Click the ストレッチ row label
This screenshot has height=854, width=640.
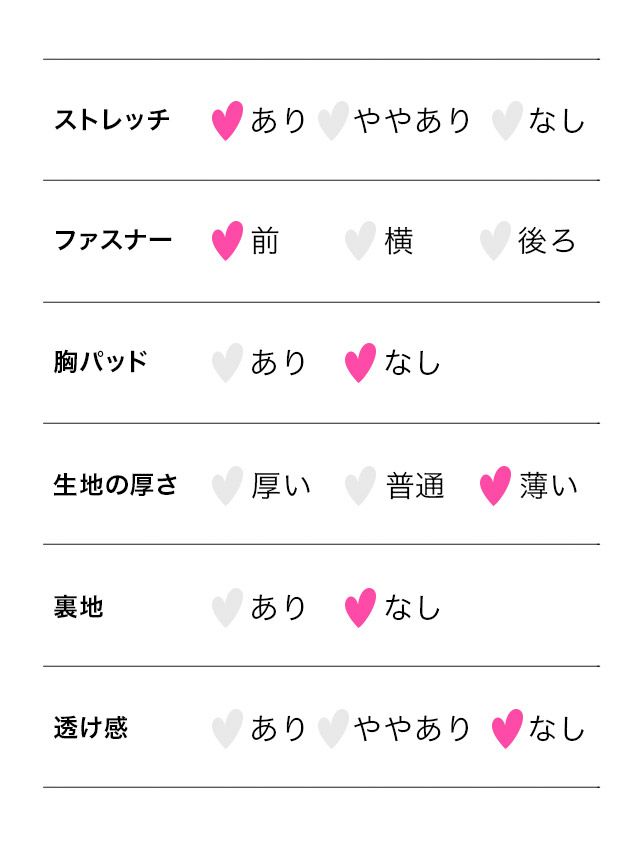pos(112,121)
